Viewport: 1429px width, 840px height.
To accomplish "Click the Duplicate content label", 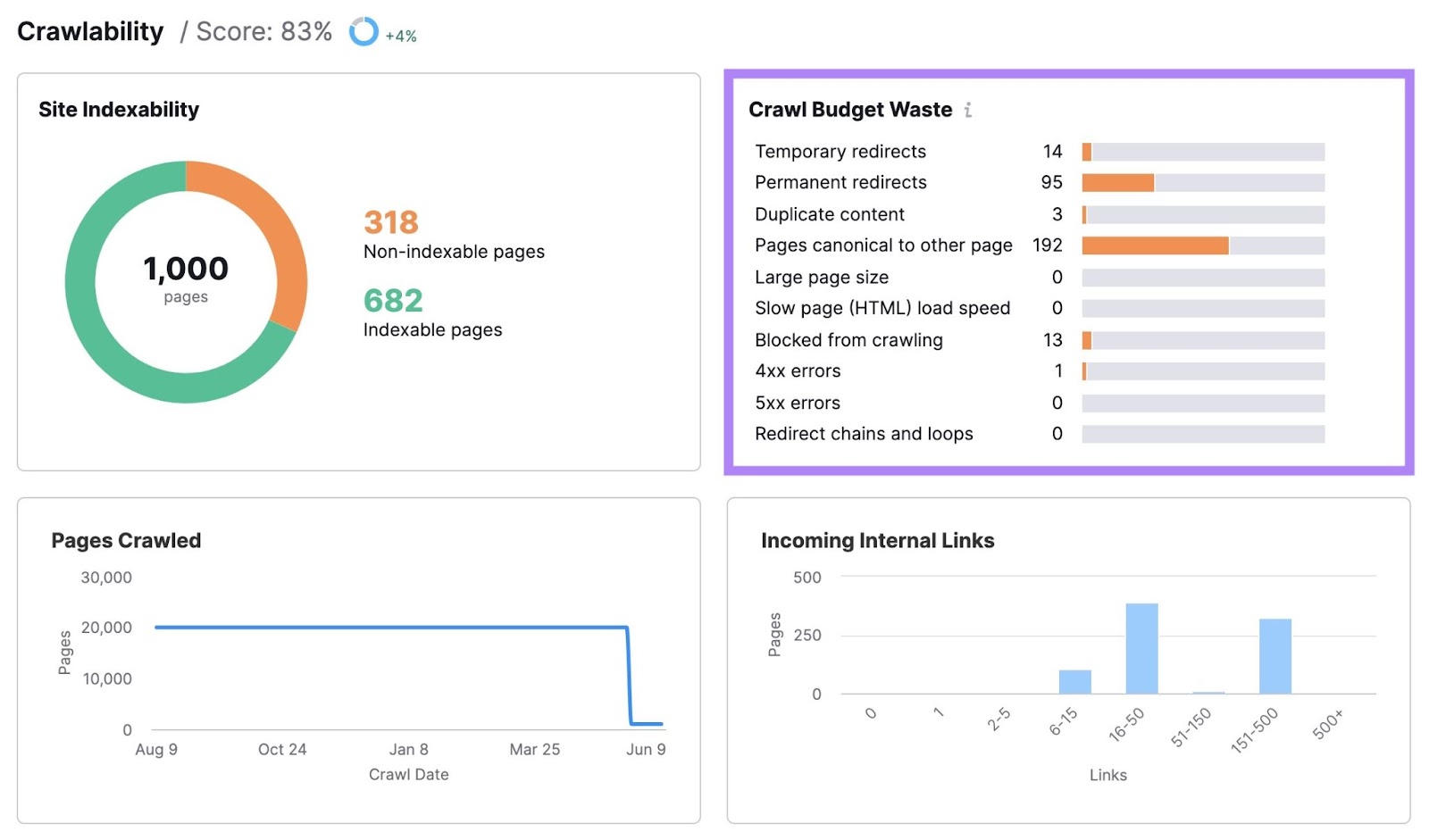I will tap(829, 214).
